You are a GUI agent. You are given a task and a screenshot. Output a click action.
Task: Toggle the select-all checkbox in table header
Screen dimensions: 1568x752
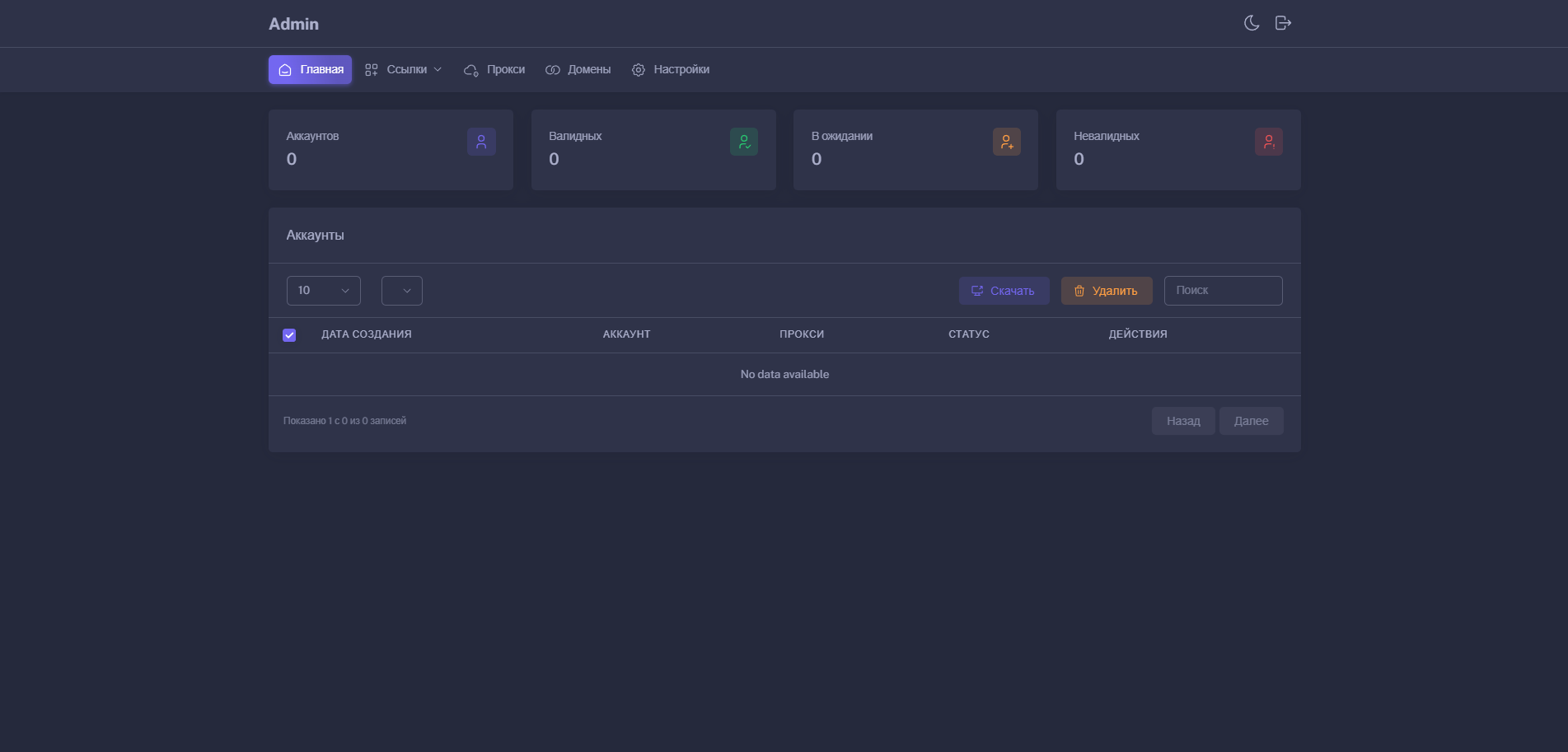(x=289, y=335)
